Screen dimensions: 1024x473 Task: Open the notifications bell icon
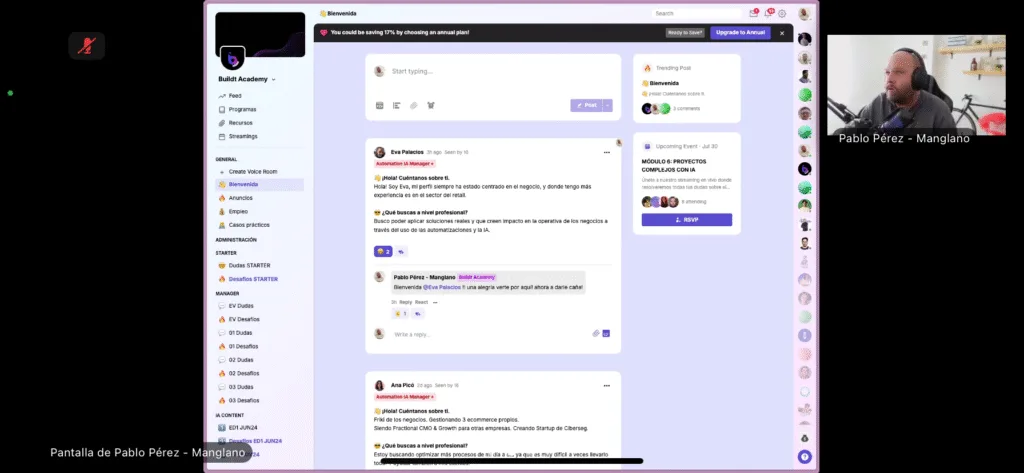pyautogui.click(x=769, y=13)
